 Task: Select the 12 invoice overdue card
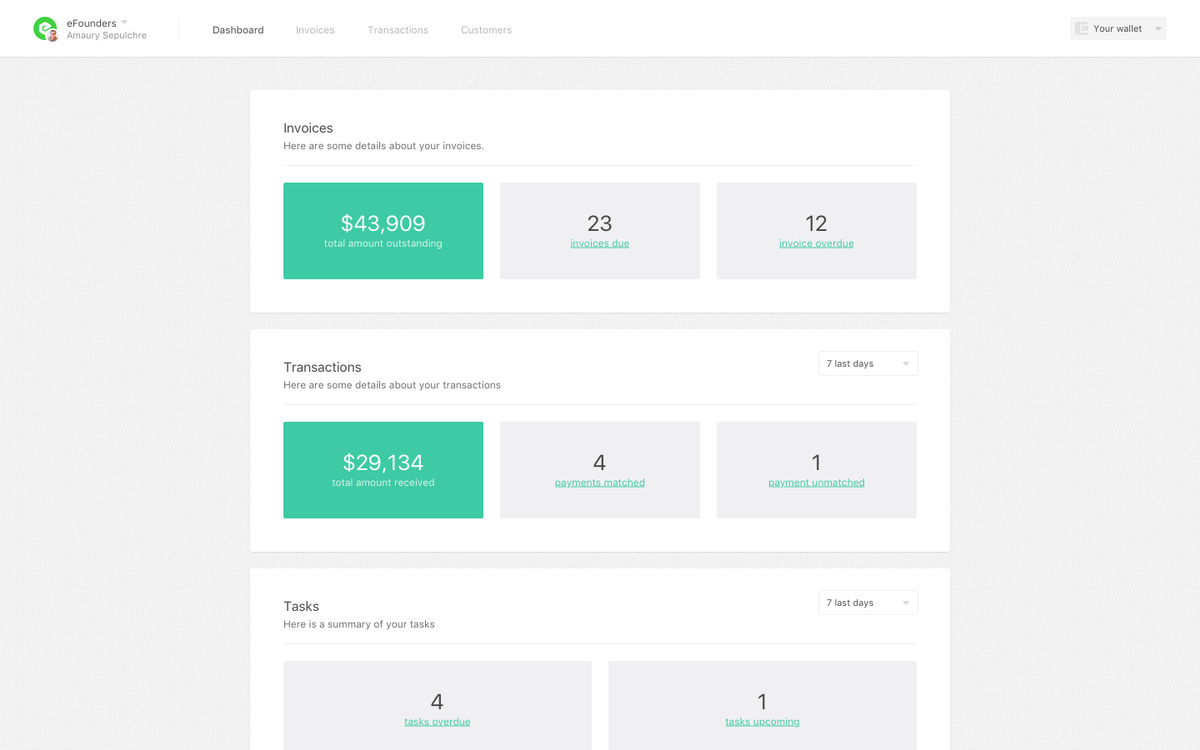[x=817, y=230]
